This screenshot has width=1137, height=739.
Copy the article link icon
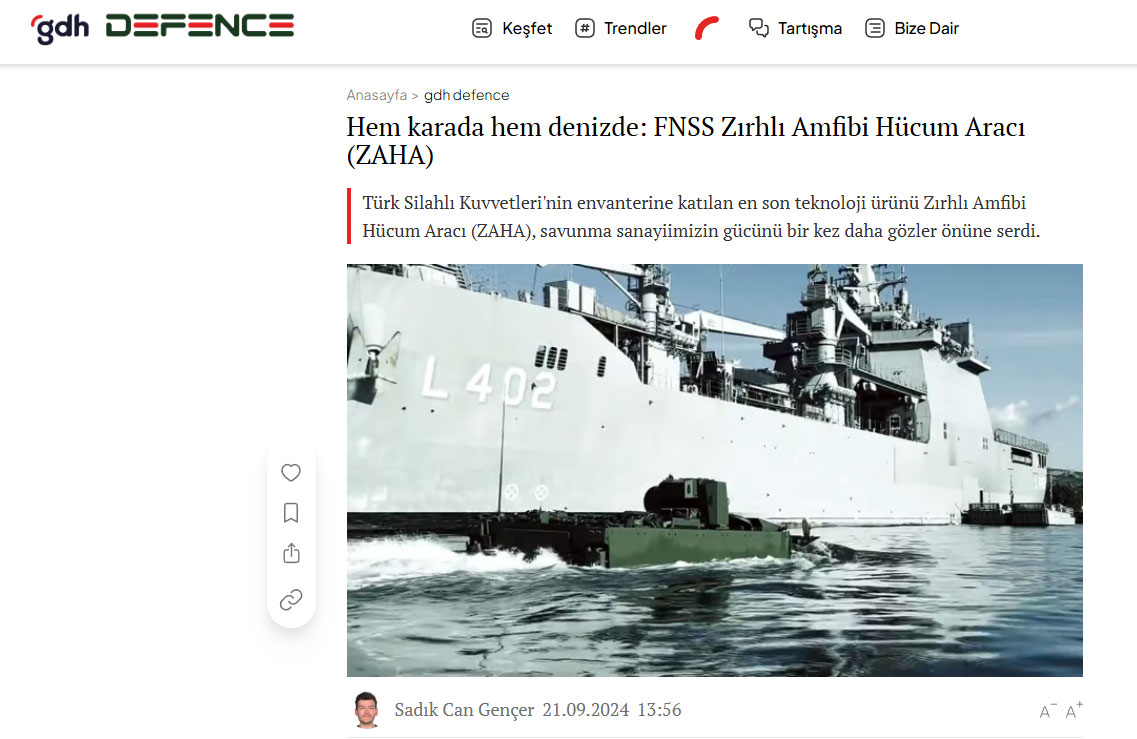coord(291,600)
